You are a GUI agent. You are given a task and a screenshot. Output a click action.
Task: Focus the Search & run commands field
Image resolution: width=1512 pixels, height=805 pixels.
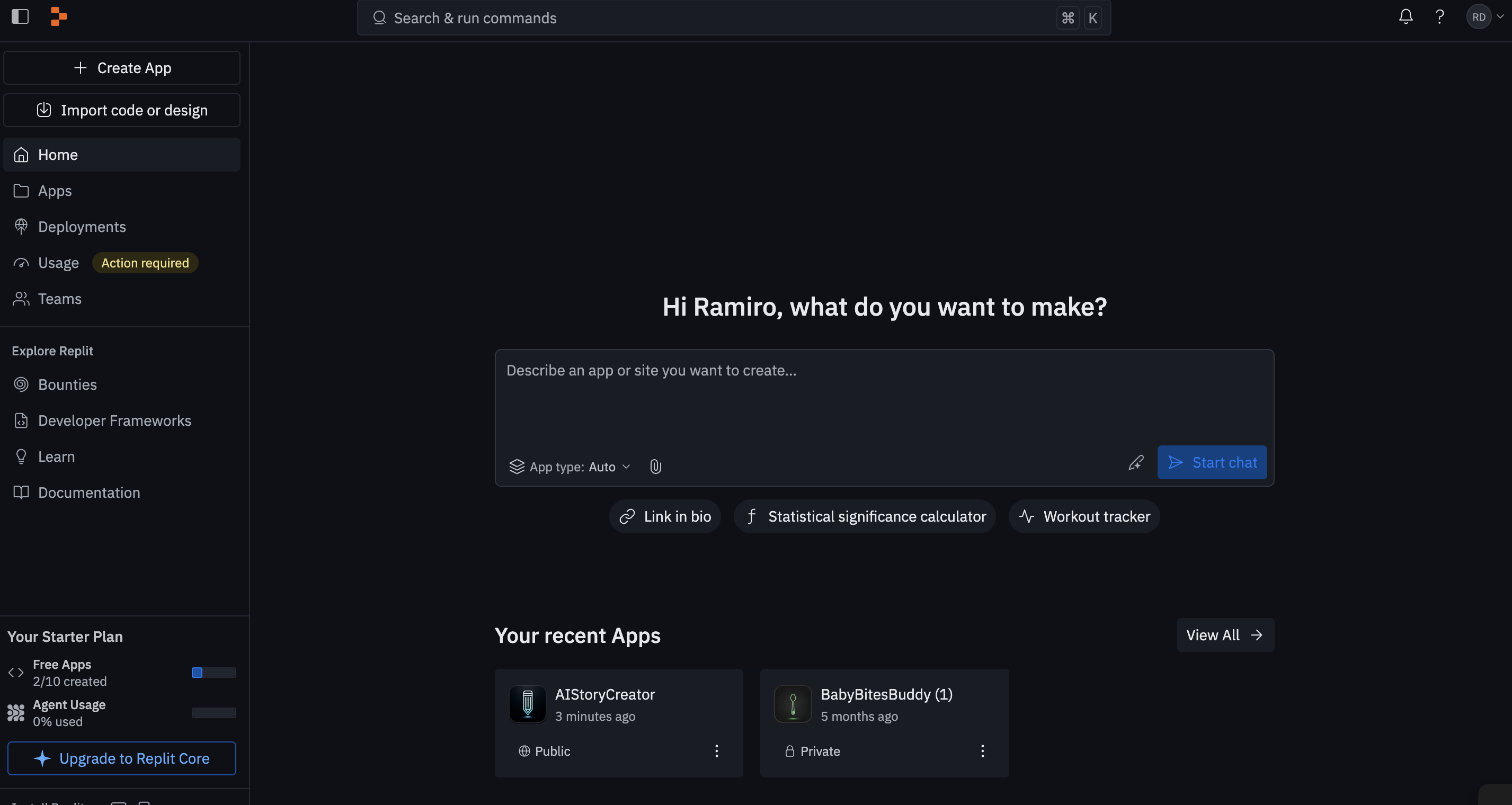point(734,17)
